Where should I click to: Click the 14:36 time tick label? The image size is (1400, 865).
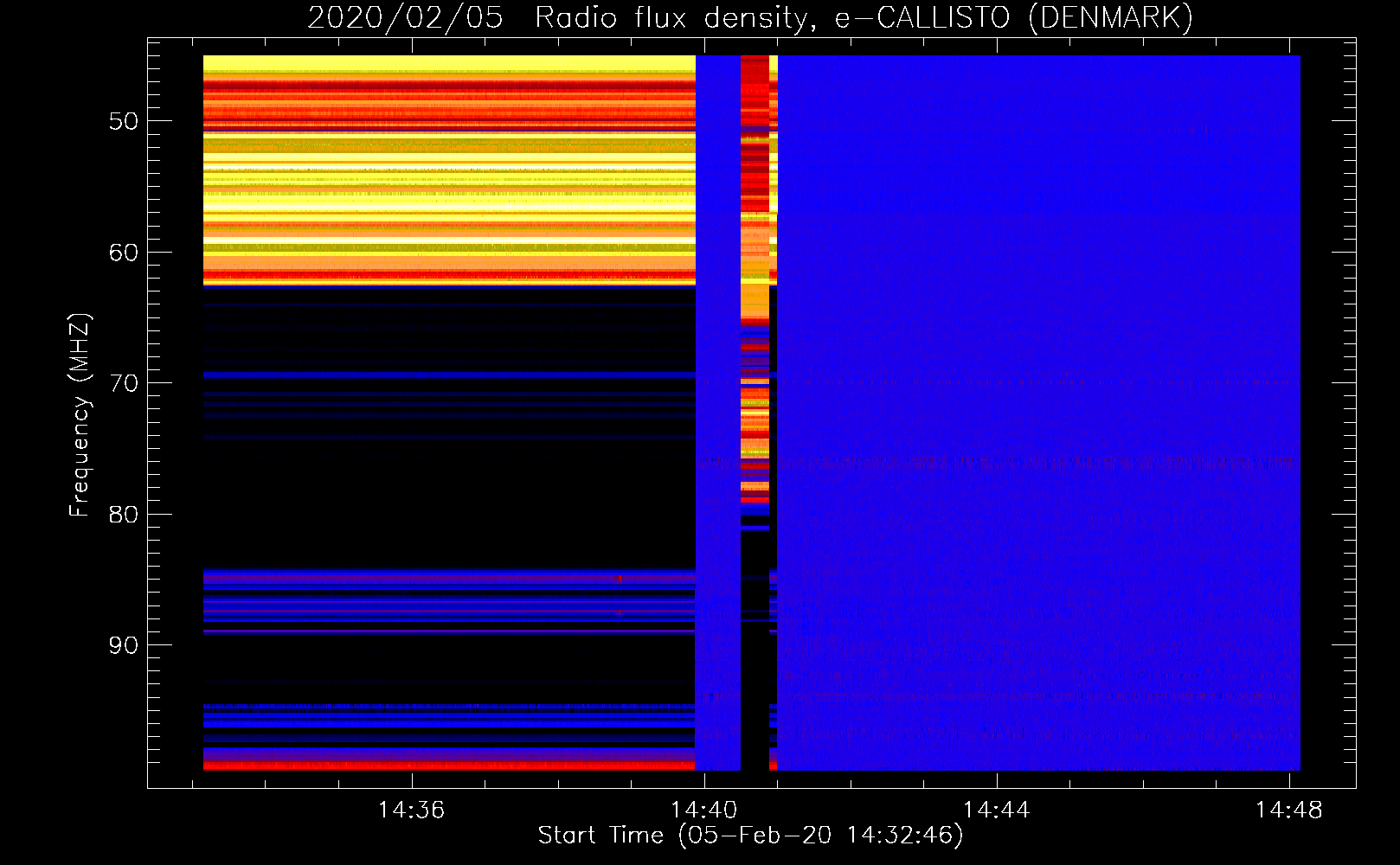pos(412,810)
